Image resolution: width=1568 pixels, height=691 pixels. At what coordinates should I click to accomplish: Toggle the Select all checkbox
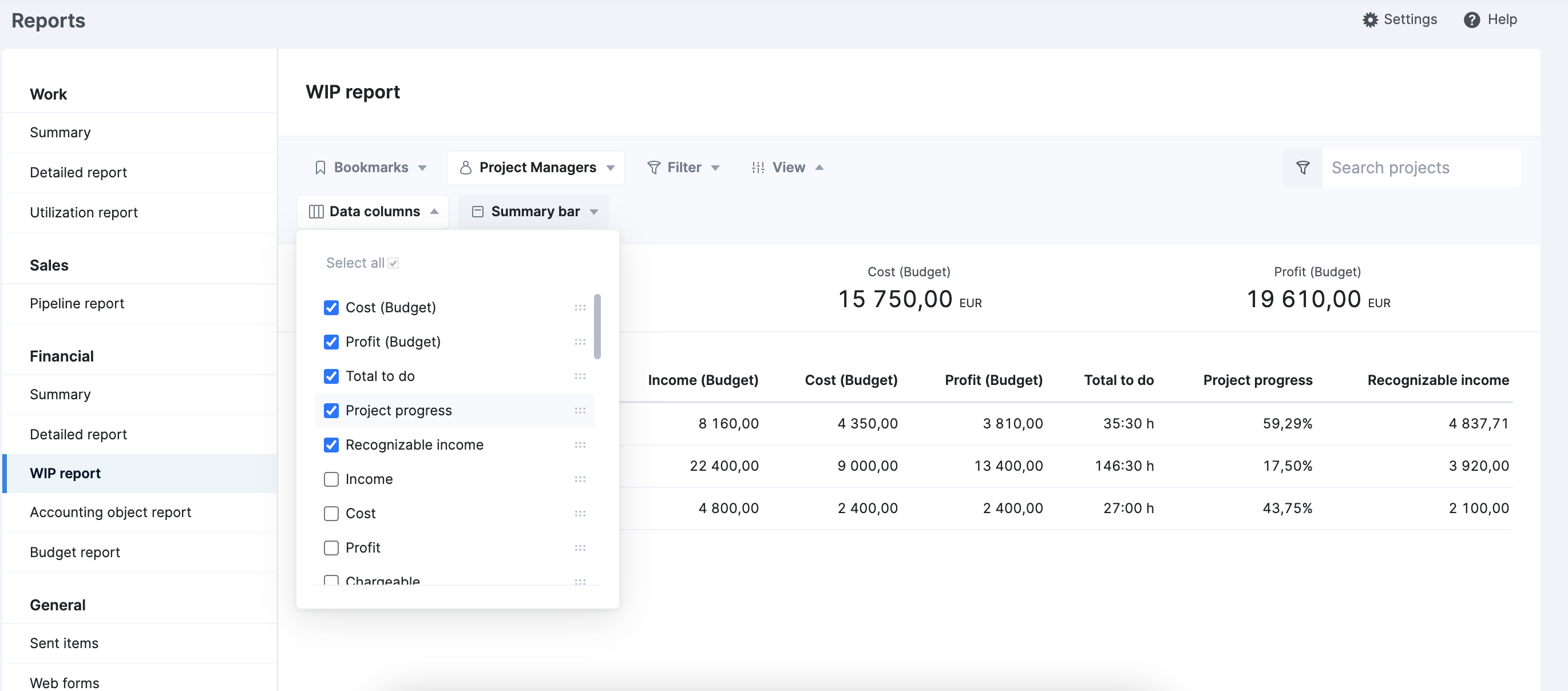tap(393, 263)
